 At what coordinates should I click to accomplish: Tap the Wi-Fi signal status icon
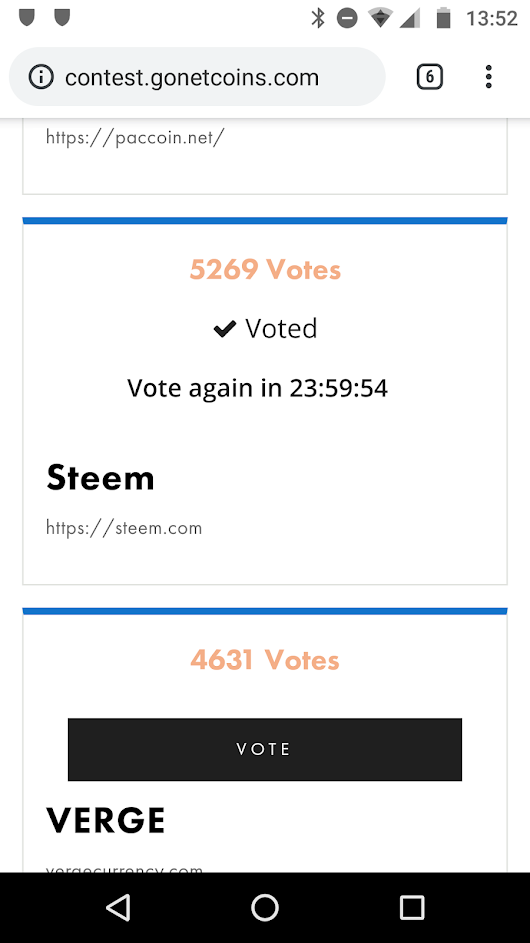tap(380, 19)
